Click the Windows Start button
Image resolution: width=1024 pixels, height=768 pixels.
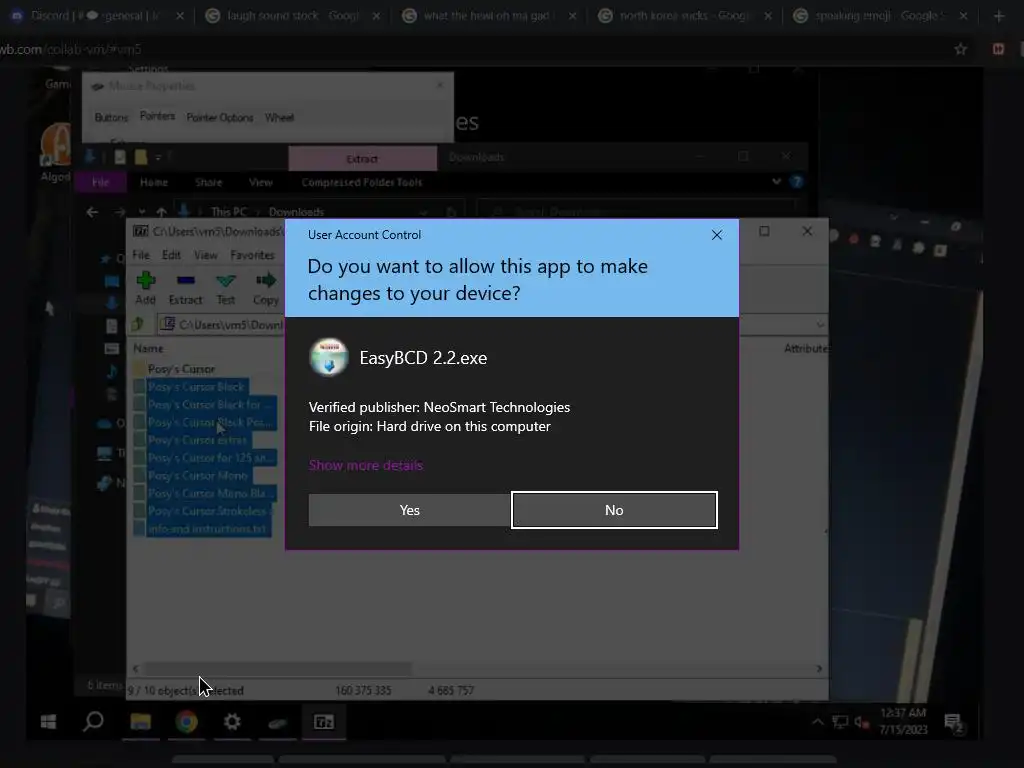pyautogui.click(x=48, y=722)
